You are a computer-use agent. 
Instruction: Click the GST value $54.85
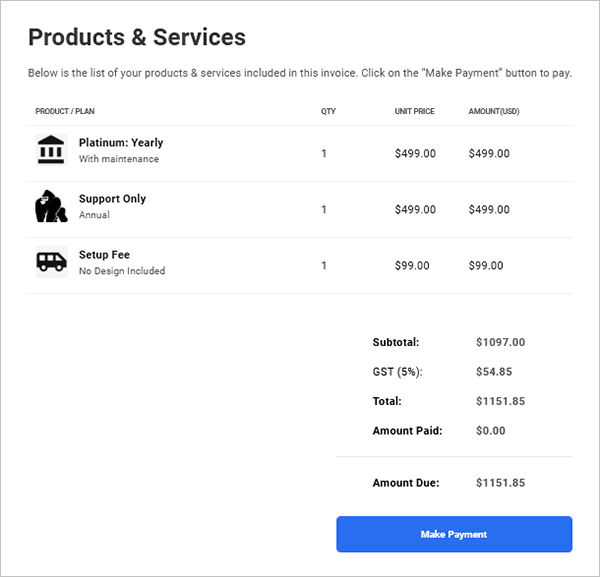(494, 372)
